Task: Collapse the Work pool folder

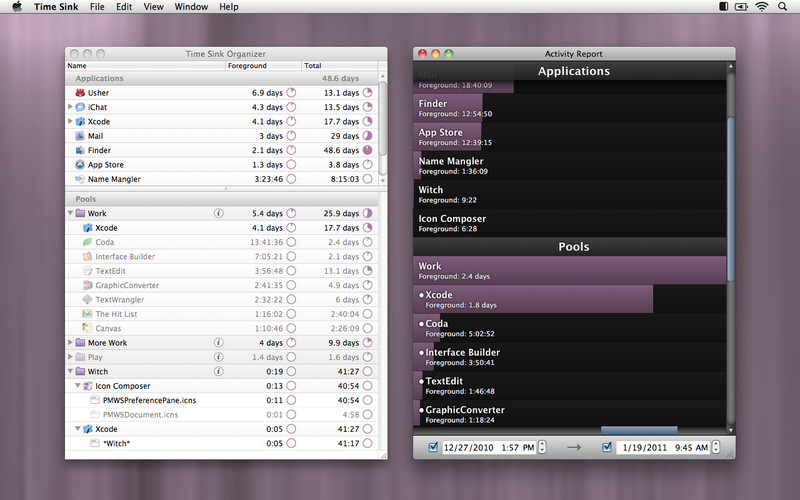Action: 69,214
